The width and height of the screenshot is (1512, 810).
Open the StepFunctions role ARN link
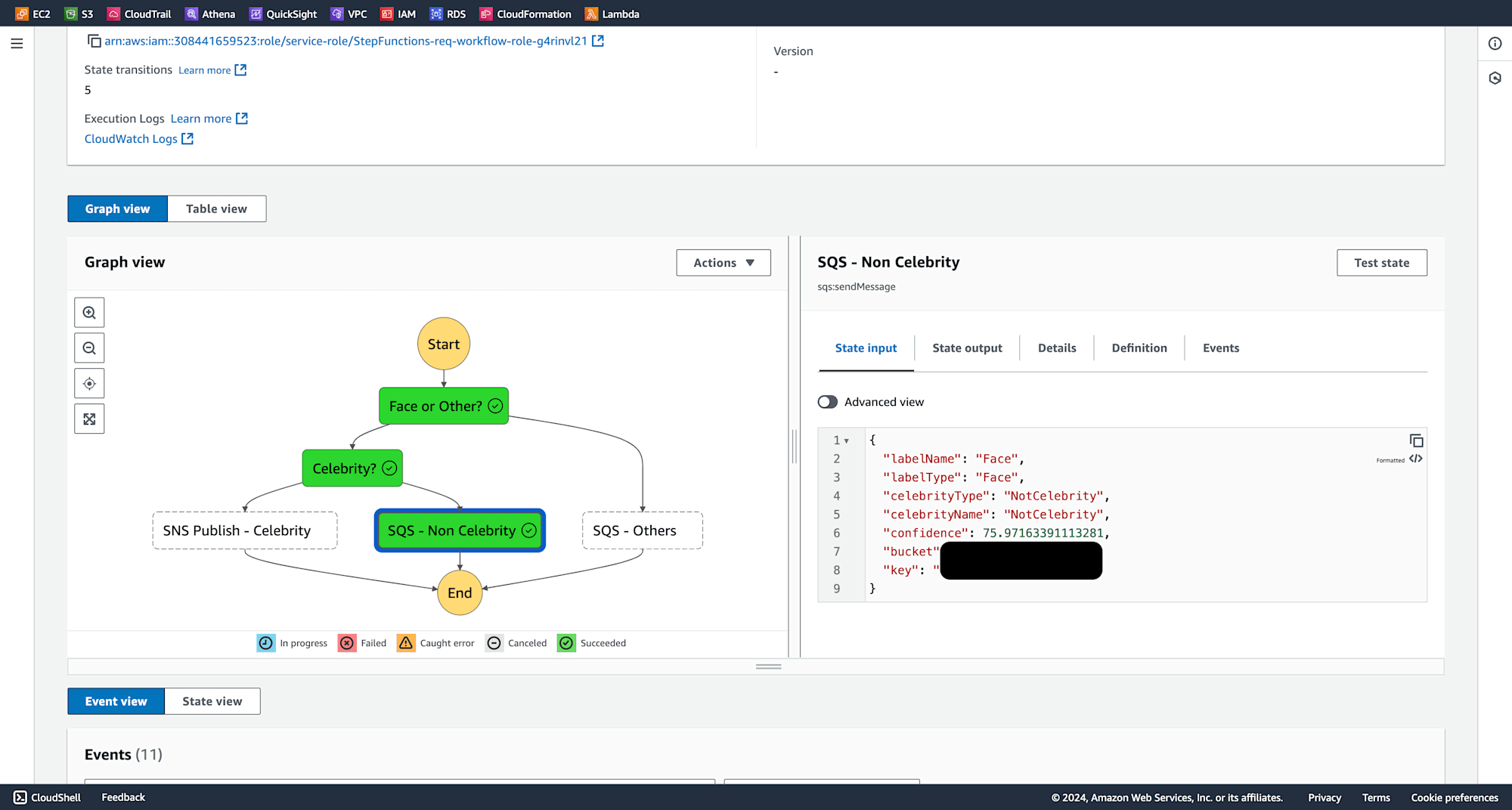[345, 41]
